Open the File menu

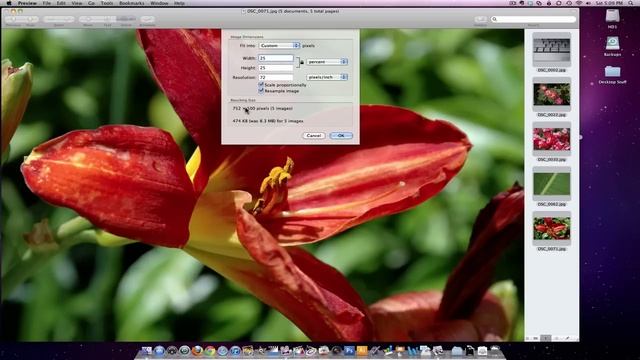click(x=47, y=3)
